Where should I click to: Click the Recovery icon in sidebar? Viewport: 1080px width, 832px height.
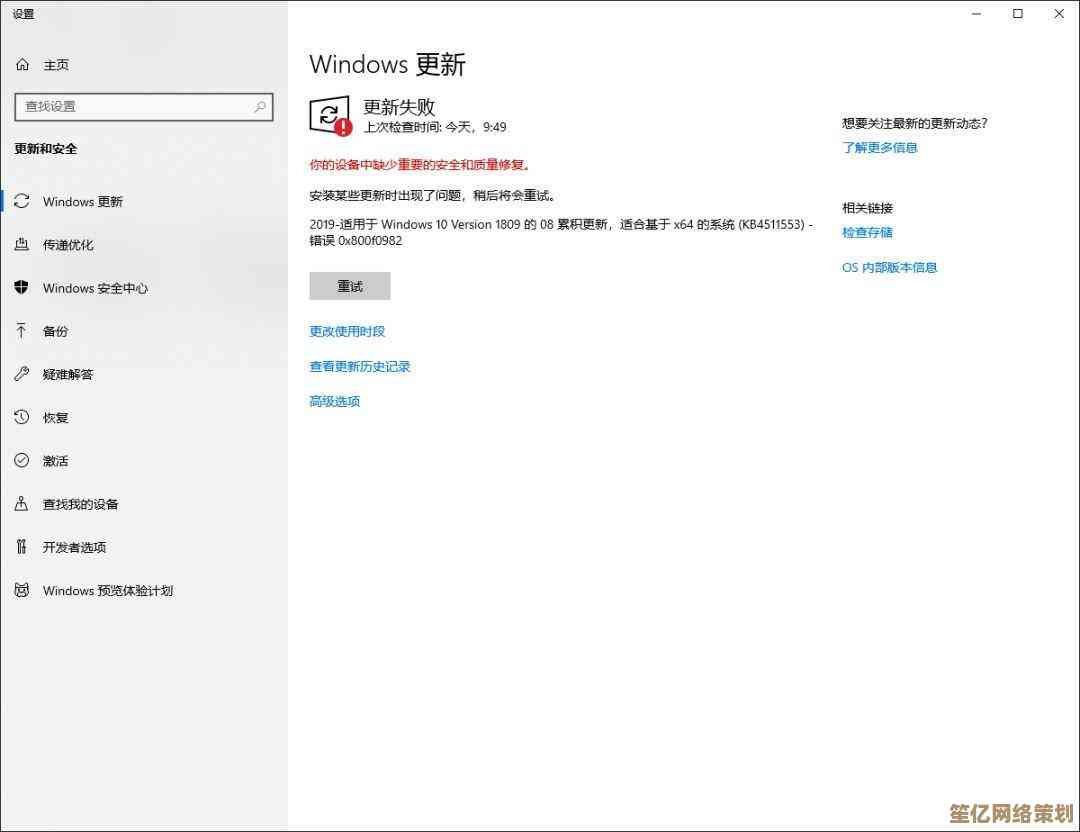pos(22,417)
